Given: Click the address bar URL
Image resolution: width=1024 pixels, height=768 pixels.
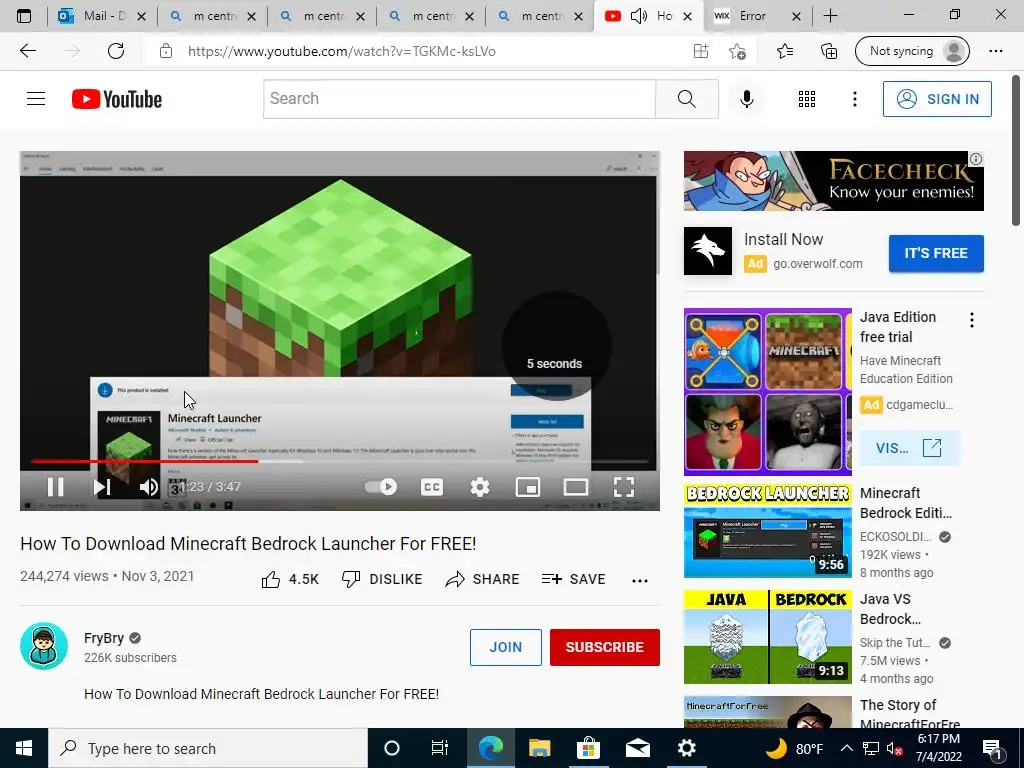Looking at the screenshot, I should click(x=342, y=51).
